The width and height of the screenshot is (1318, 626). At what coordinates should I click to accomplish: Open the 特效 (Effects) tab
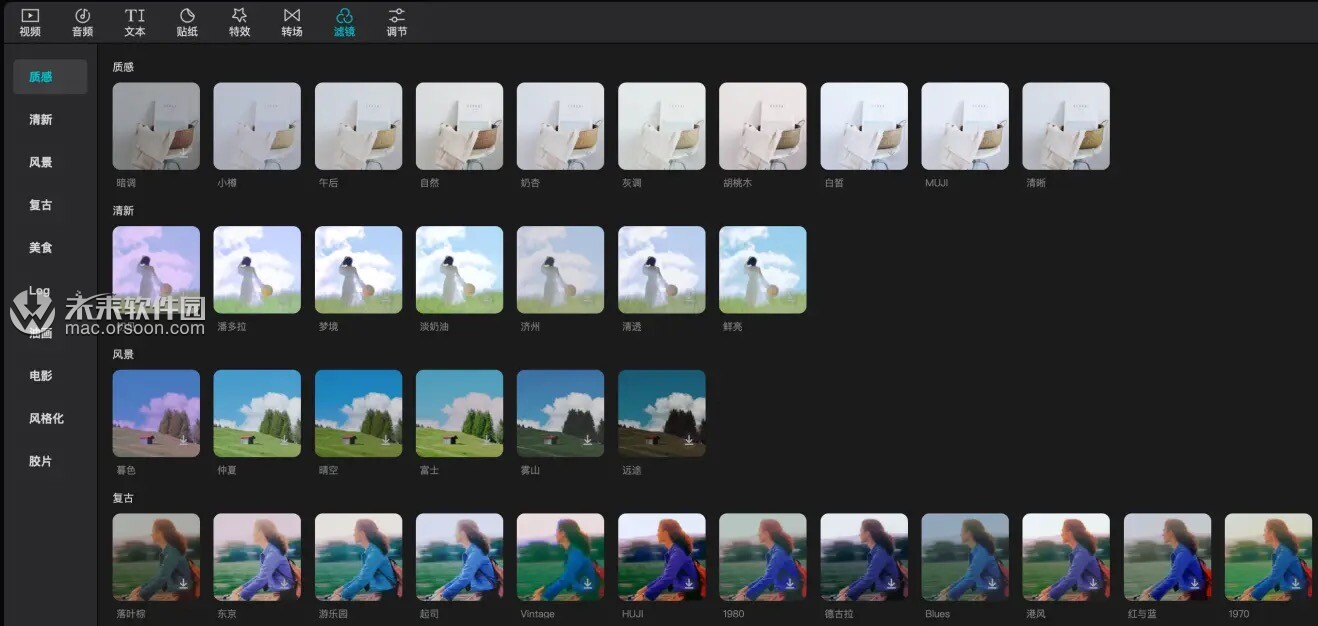tap(239, 22)
